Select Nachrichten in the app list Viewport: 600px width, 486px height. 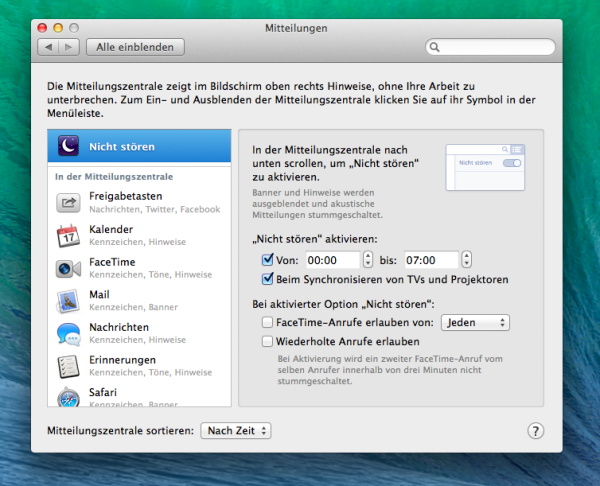tap(139, 333)
